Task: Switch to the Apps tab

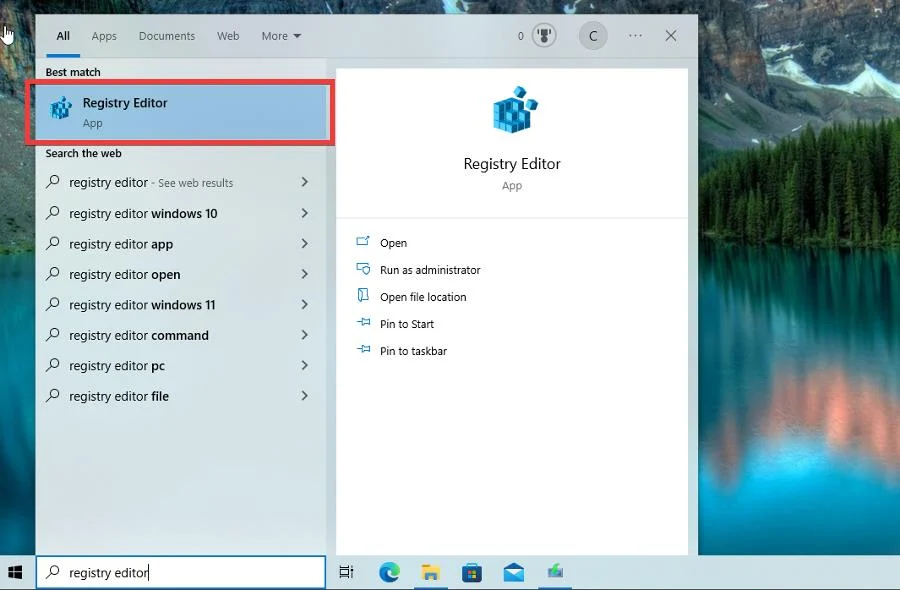Action: (x=104, y=36)
